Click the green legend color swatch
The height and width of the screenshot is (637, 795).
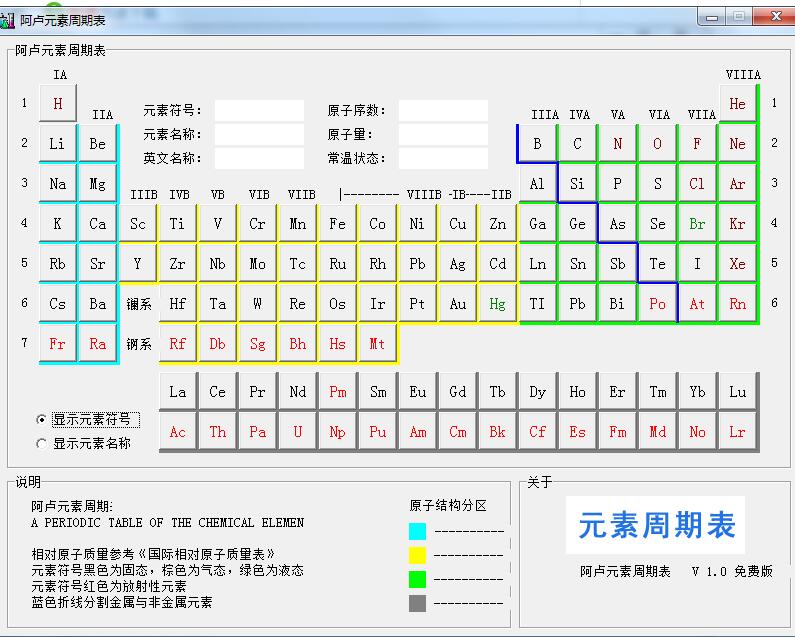pyautogui.click(x=417, y=579)
